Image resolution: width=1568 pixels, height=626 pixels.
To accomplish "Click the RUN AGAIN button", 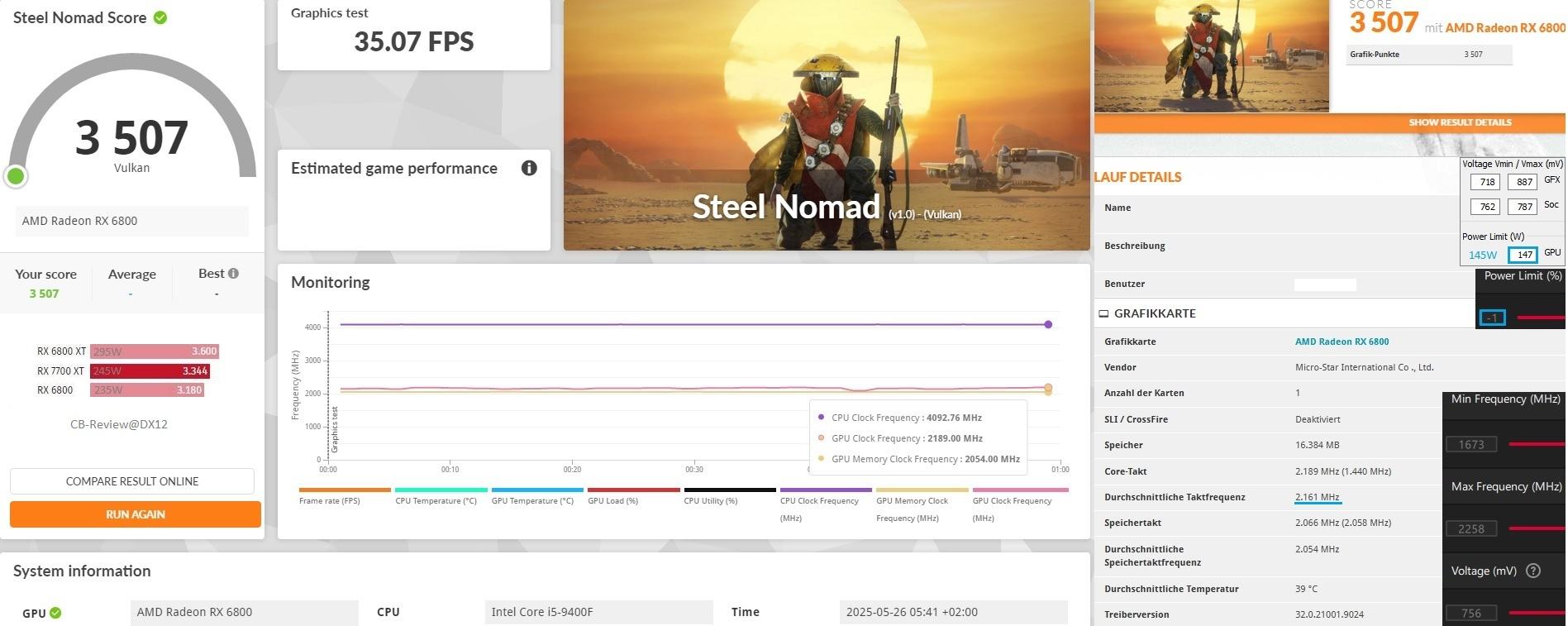I will pos(136,514).
